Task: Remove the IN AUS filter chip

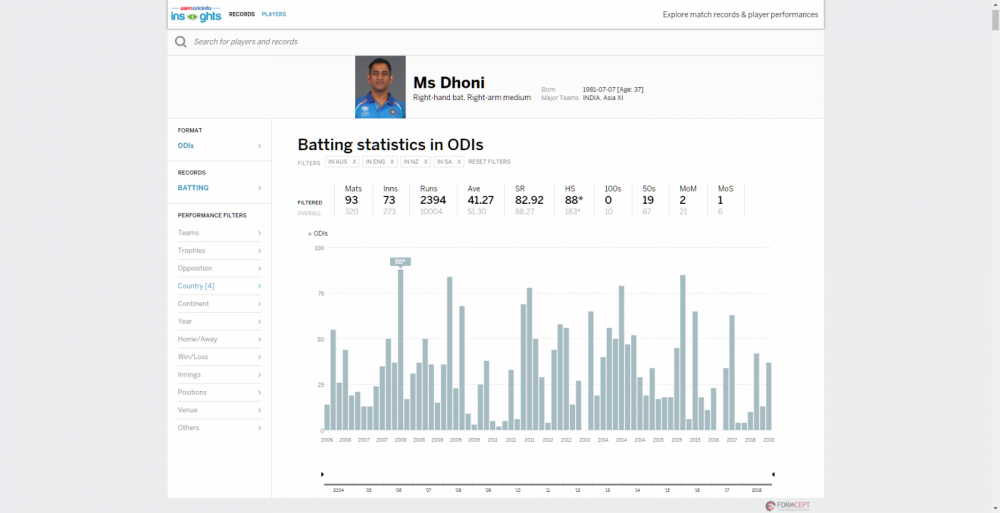Action: click(355, 162)
